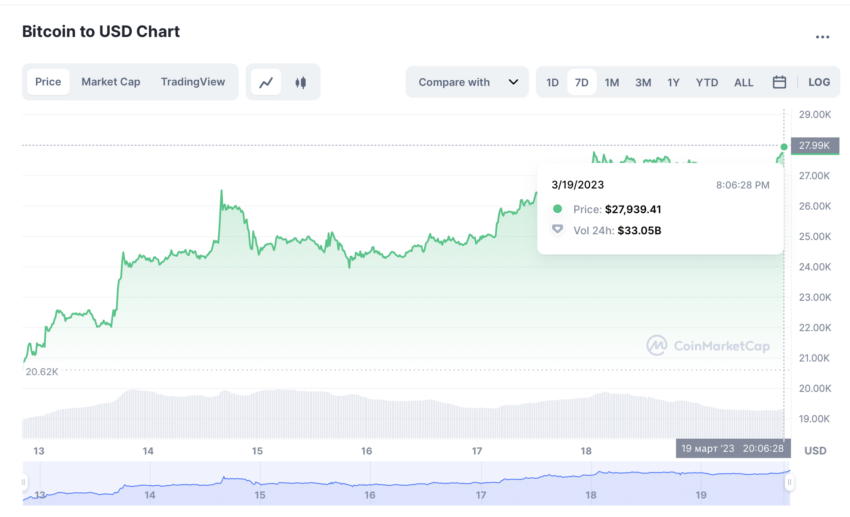Open the three-dot more options menu
Screen dimensions: 850x517
(822, 37)
